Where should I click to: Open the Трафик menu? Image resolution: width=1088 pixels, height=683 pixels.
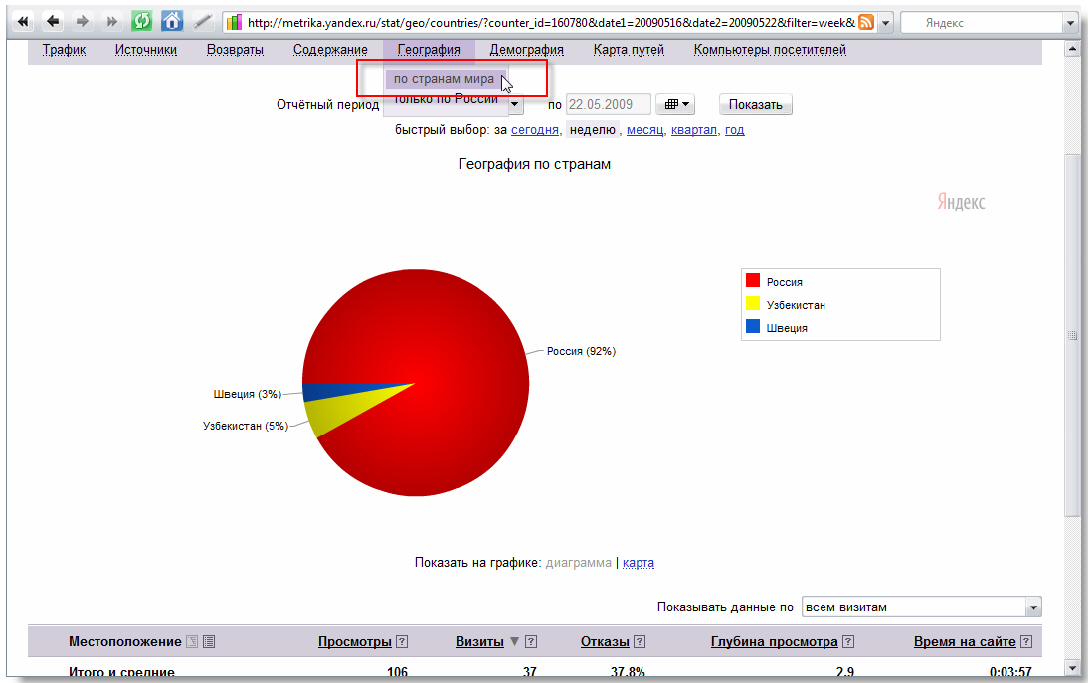(65, 50)
